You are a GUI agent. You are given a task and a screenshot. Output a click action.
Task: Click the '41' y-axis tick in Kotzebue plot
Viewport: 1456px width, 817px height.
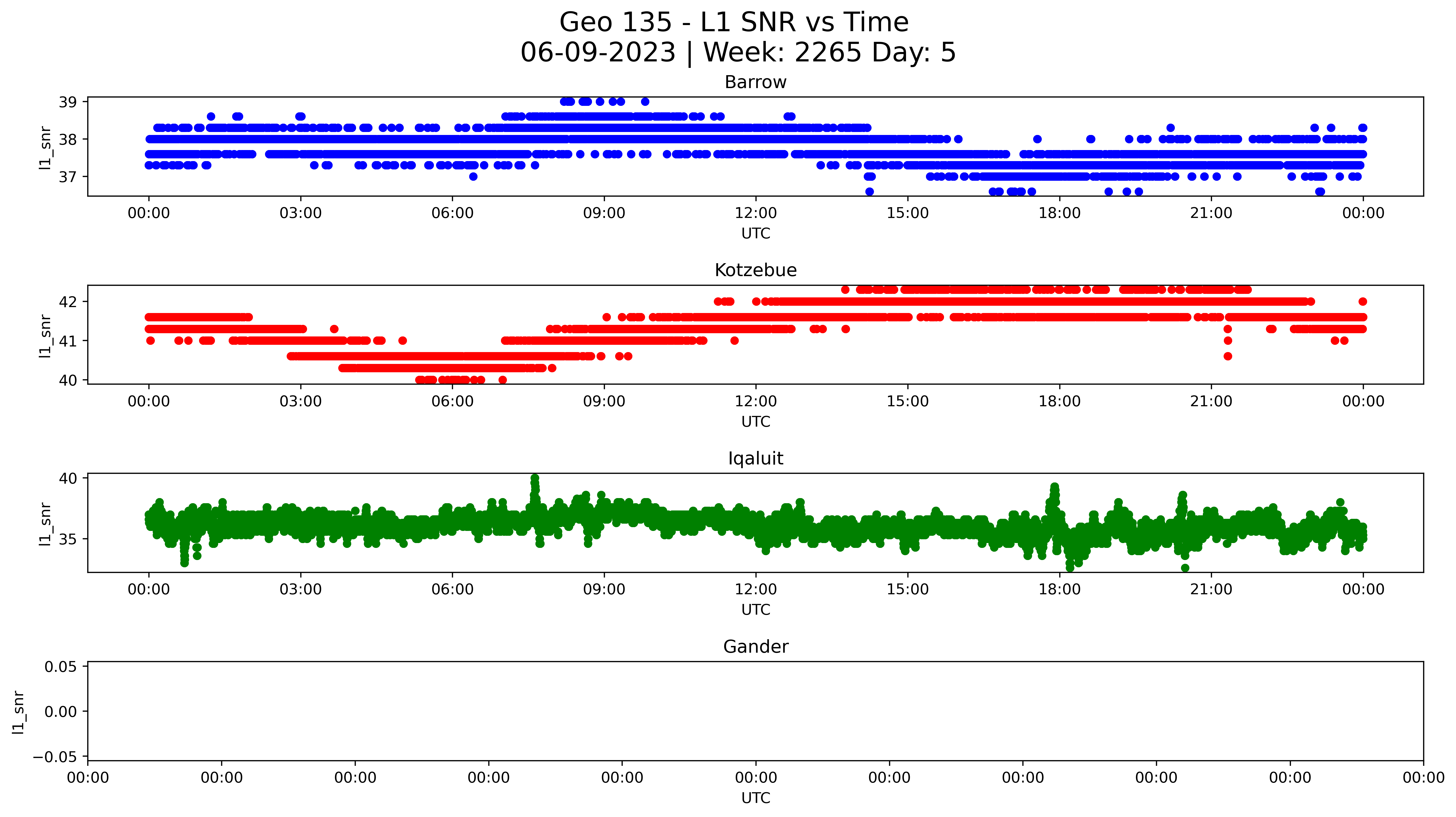[x=68, y=341]
